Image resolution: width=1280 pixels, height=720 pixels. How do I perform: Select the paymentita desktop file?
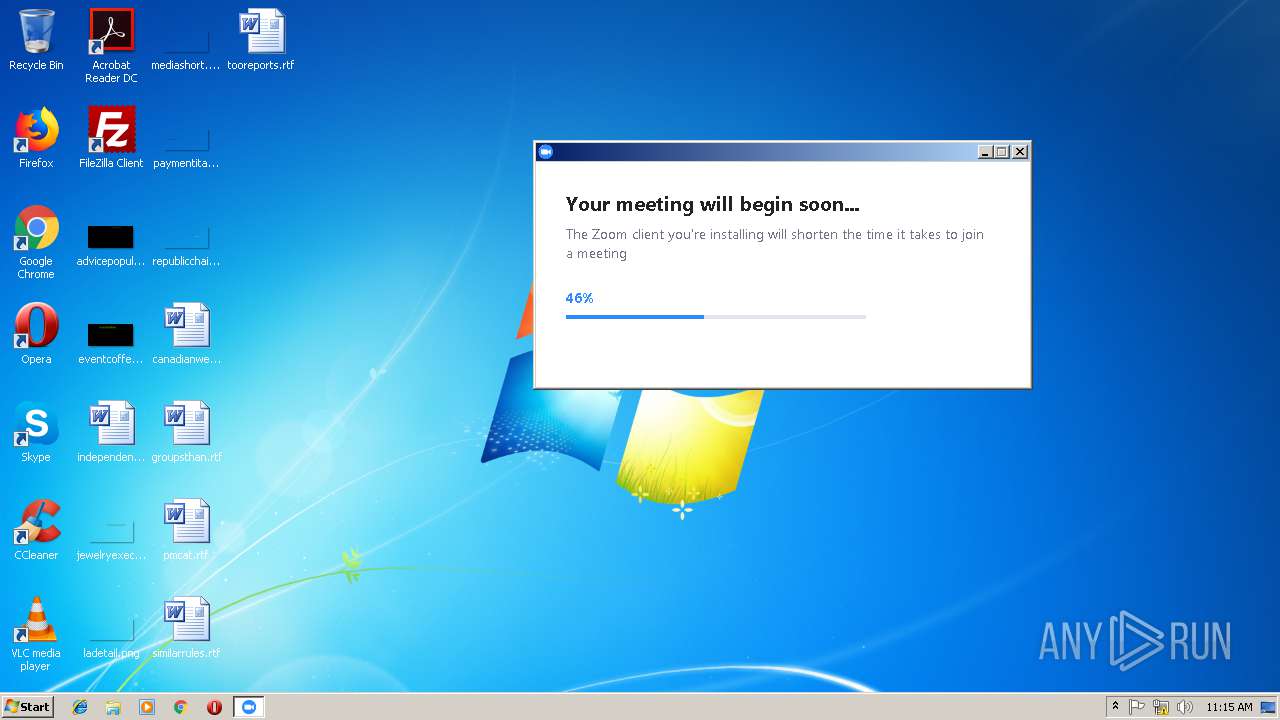(x=185, y=138)
